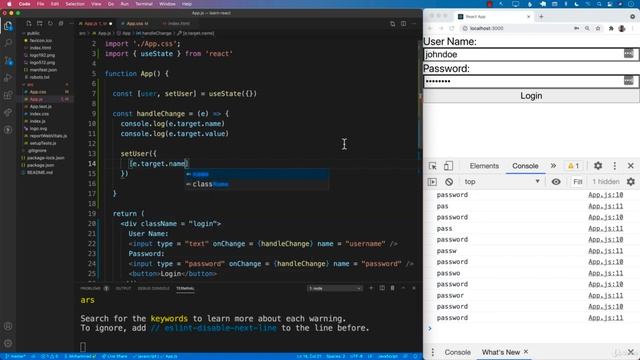Click the User Name input field
This screenshot has height=360, width=640.
coord(531,54)
